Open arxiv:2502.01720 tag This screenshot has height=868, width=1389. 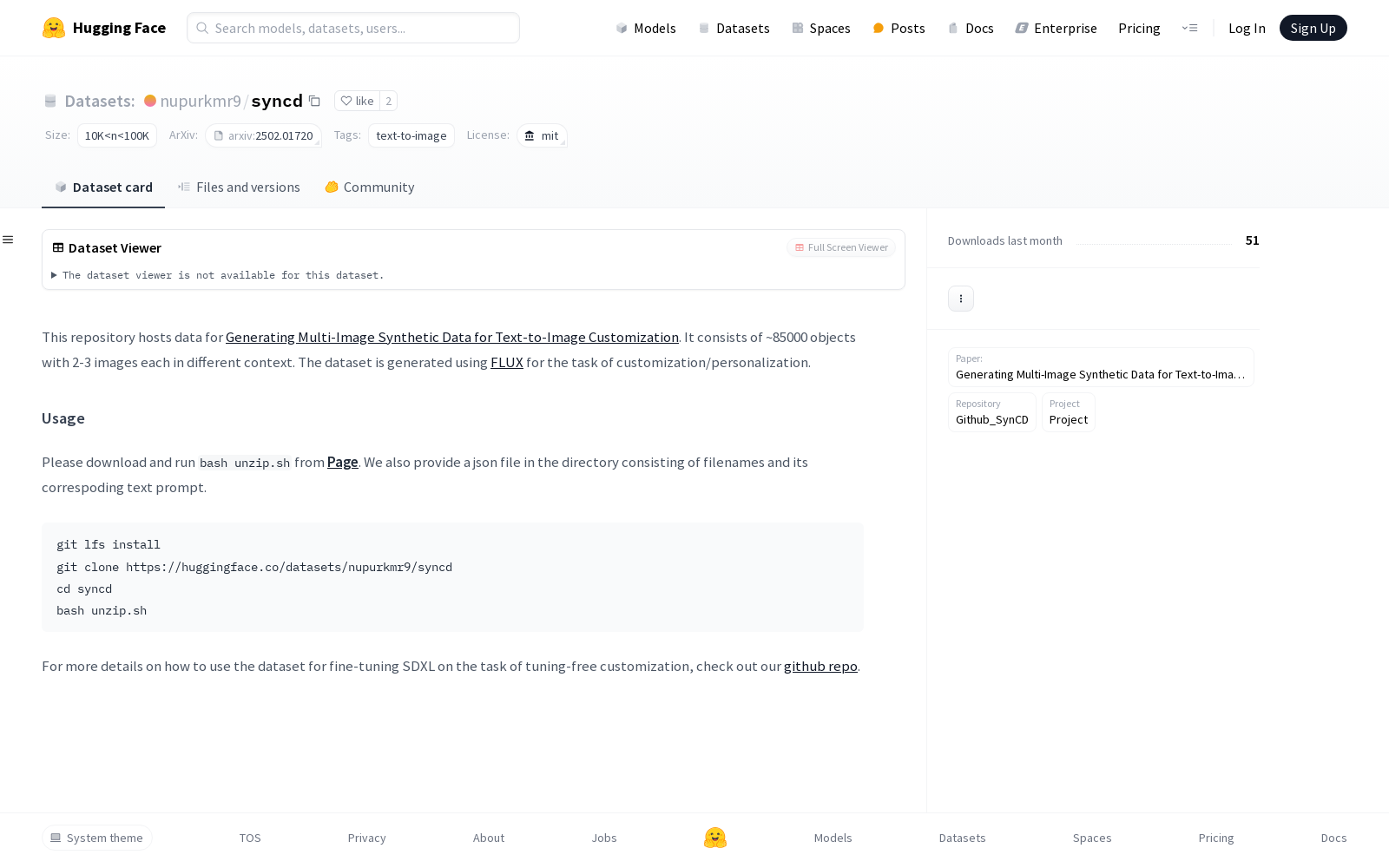pos(264,135)
